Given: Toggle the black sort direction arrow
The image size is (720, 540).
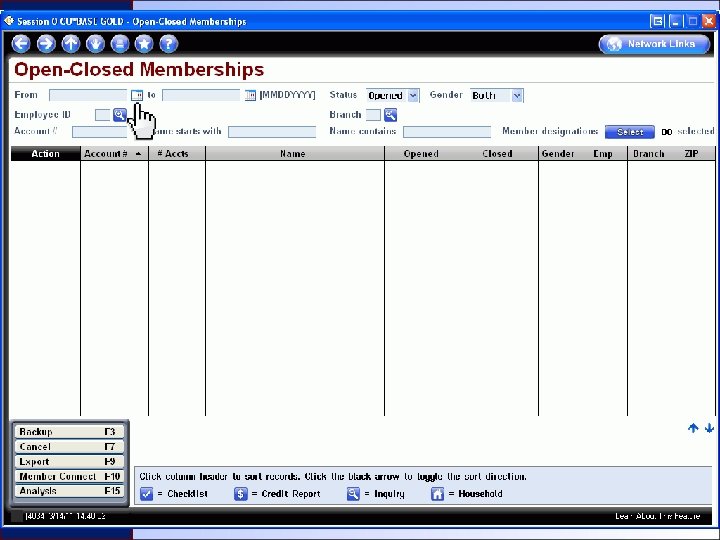Looking at the screenshot, I should [138, 154].
